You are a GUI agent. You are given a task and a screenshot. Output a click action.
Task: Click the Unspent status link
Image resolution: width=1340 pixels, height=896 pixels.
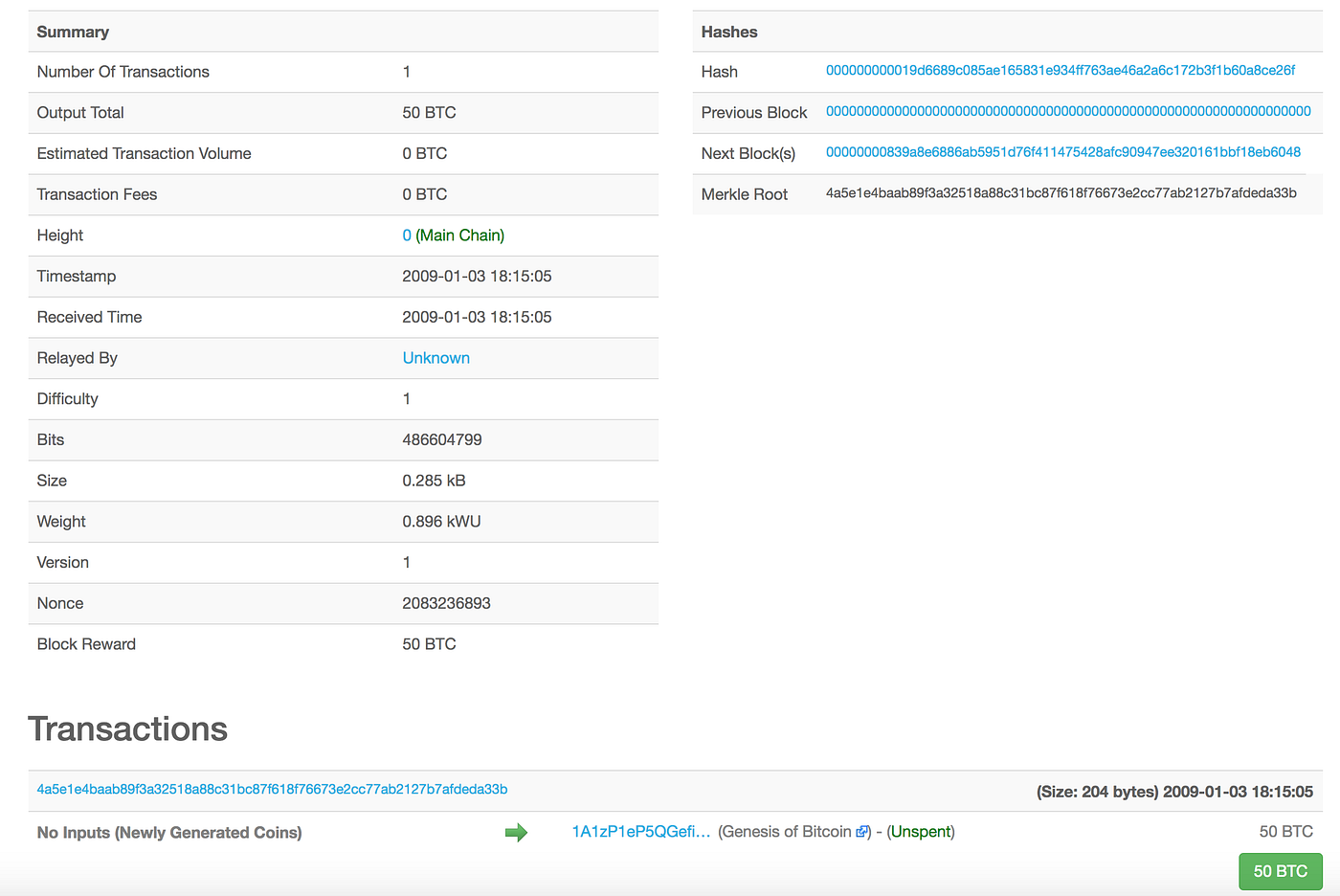coord(922,832)
